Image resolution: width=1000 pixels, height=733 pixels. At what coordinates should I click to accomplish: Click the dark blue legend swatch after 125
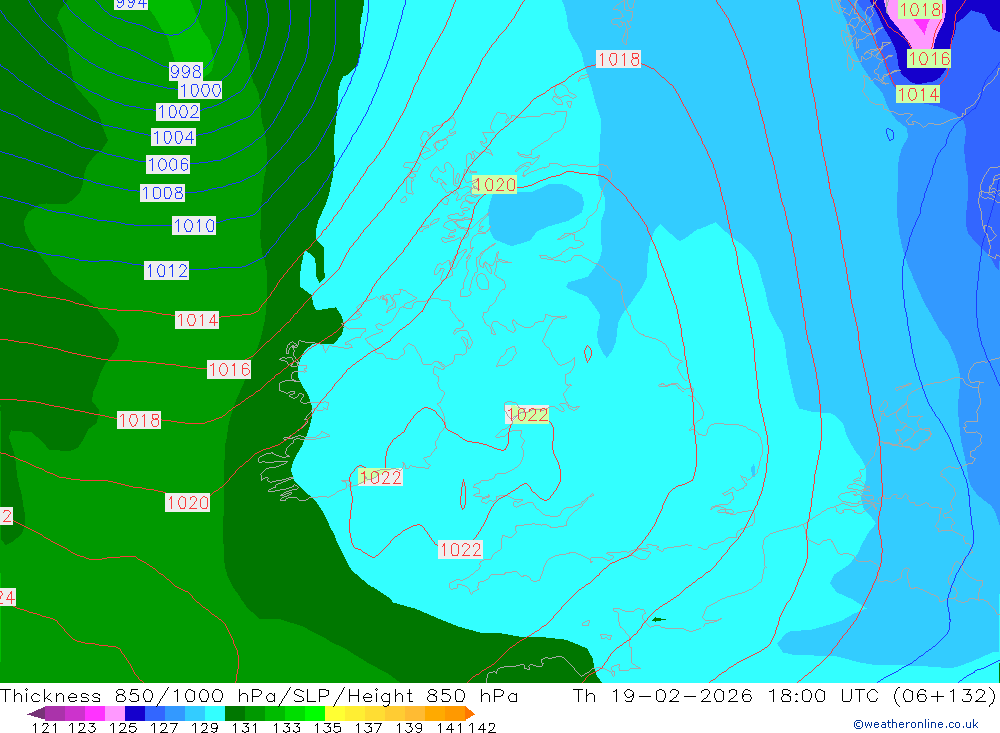135,713
